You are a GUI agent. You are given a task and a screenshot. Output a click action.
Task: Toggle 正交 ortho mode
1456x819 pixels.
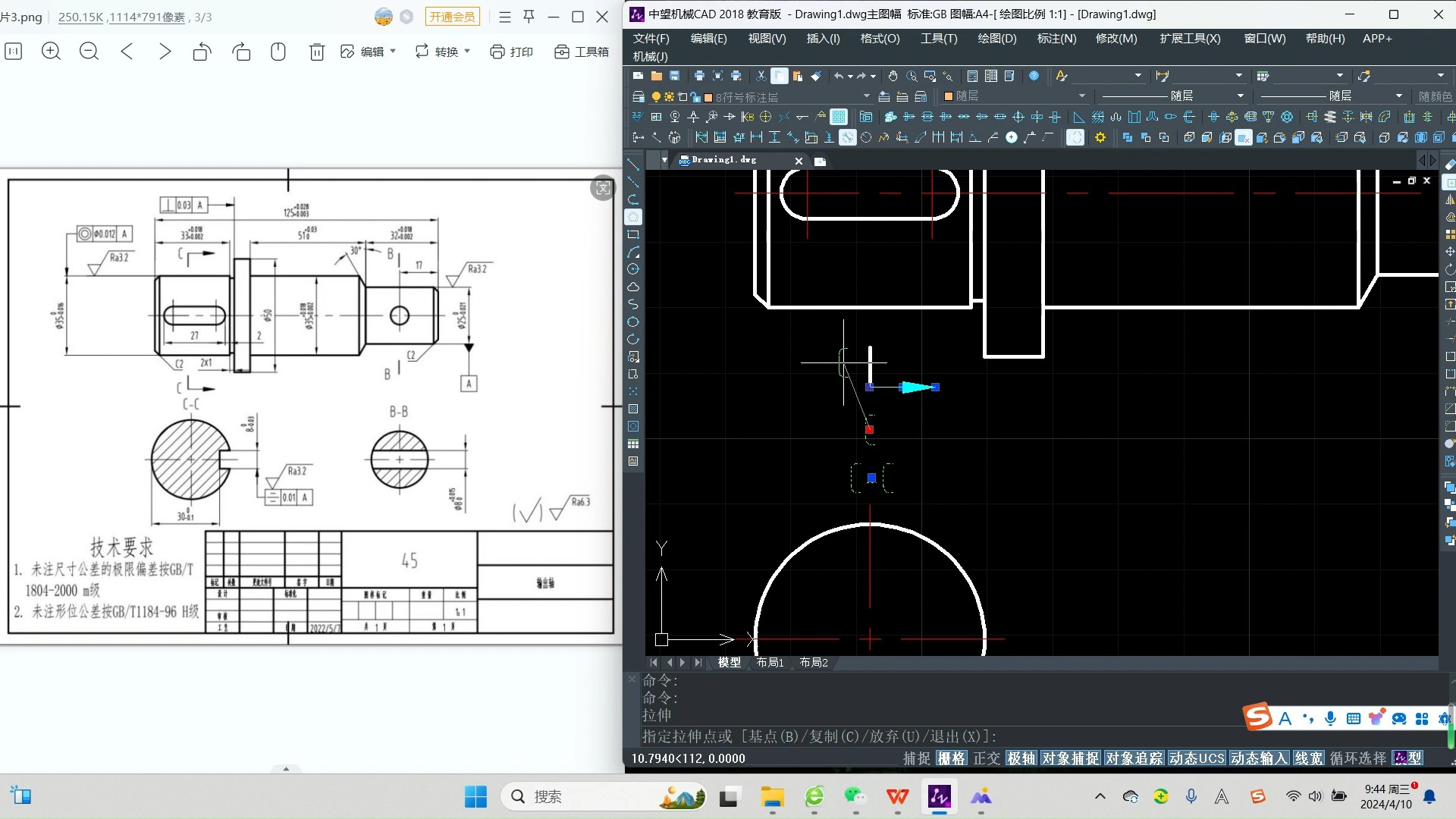point(987,758)
